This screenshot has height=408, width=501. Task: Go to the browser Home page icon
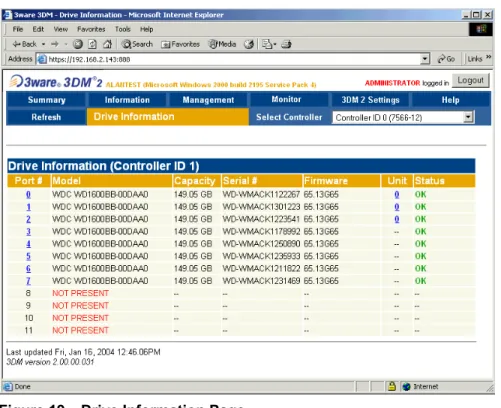pos(107,44)
